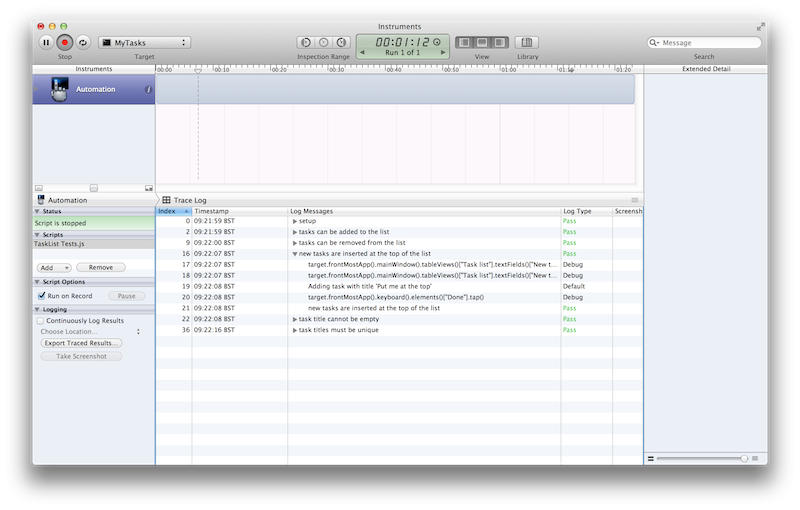Expand the Automation instrument track arrow

(36, 89)
